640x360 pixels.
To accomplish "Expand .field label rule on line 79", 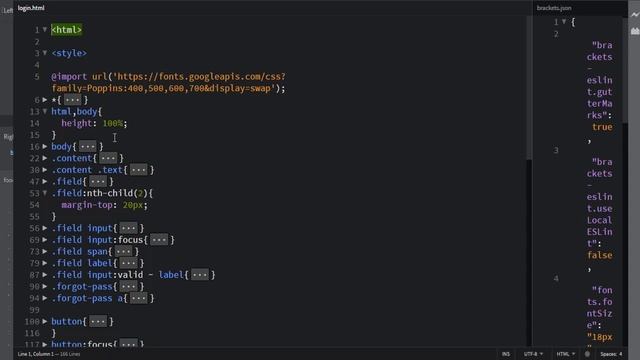I will pyautogui.click(x=45, y=262).
